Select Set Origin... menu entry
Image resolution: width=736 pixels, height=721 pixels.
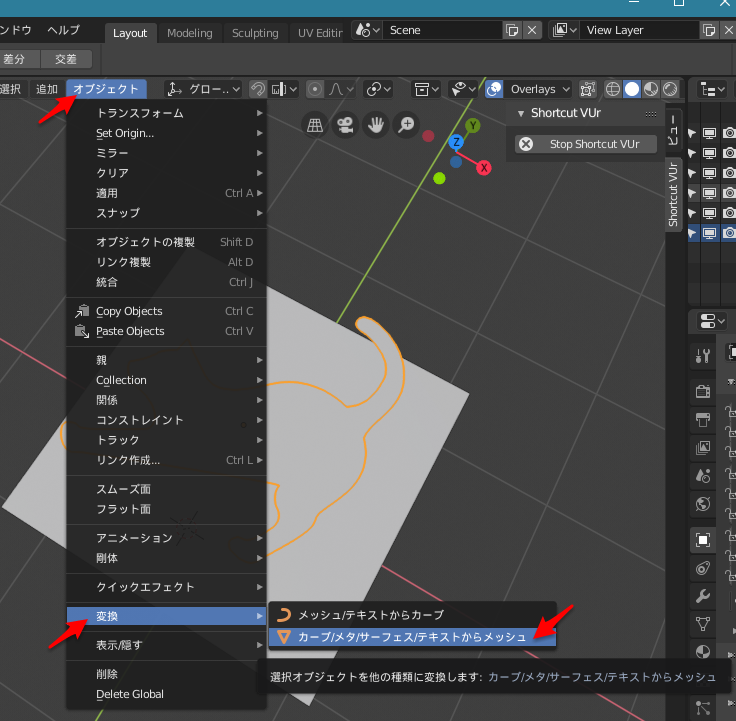(x=166, y=133)
